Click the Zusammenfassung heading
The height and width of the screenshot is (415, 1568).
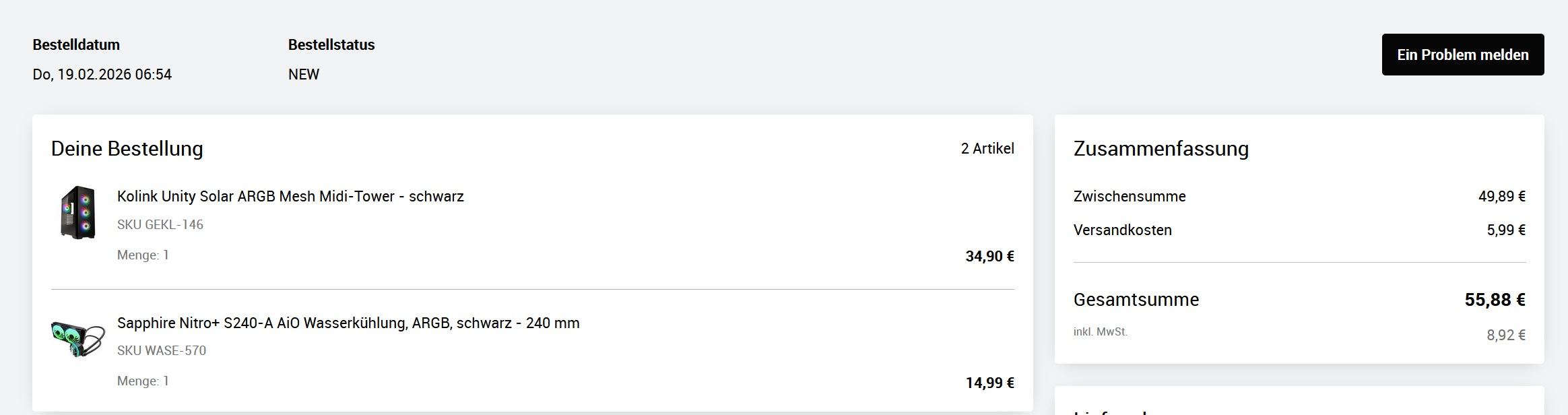tap(1161, 149)
